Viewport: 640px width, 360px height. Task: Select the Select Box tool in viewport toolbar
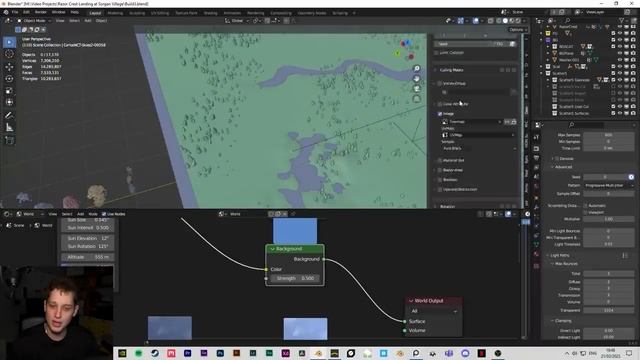click(x=9, y=42)
